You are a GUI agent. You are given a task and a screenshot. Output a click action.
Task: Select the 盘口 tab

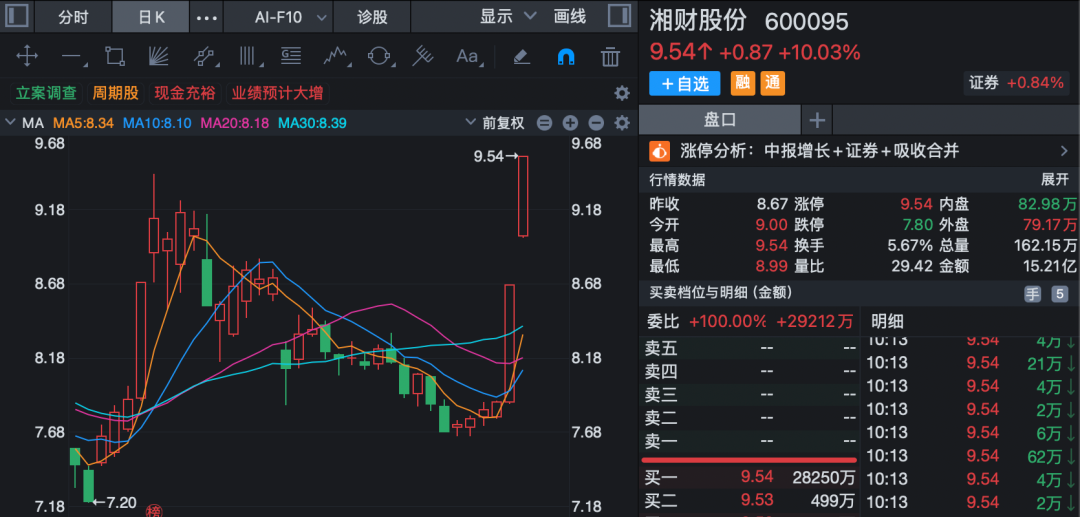[x=720, y=120]
